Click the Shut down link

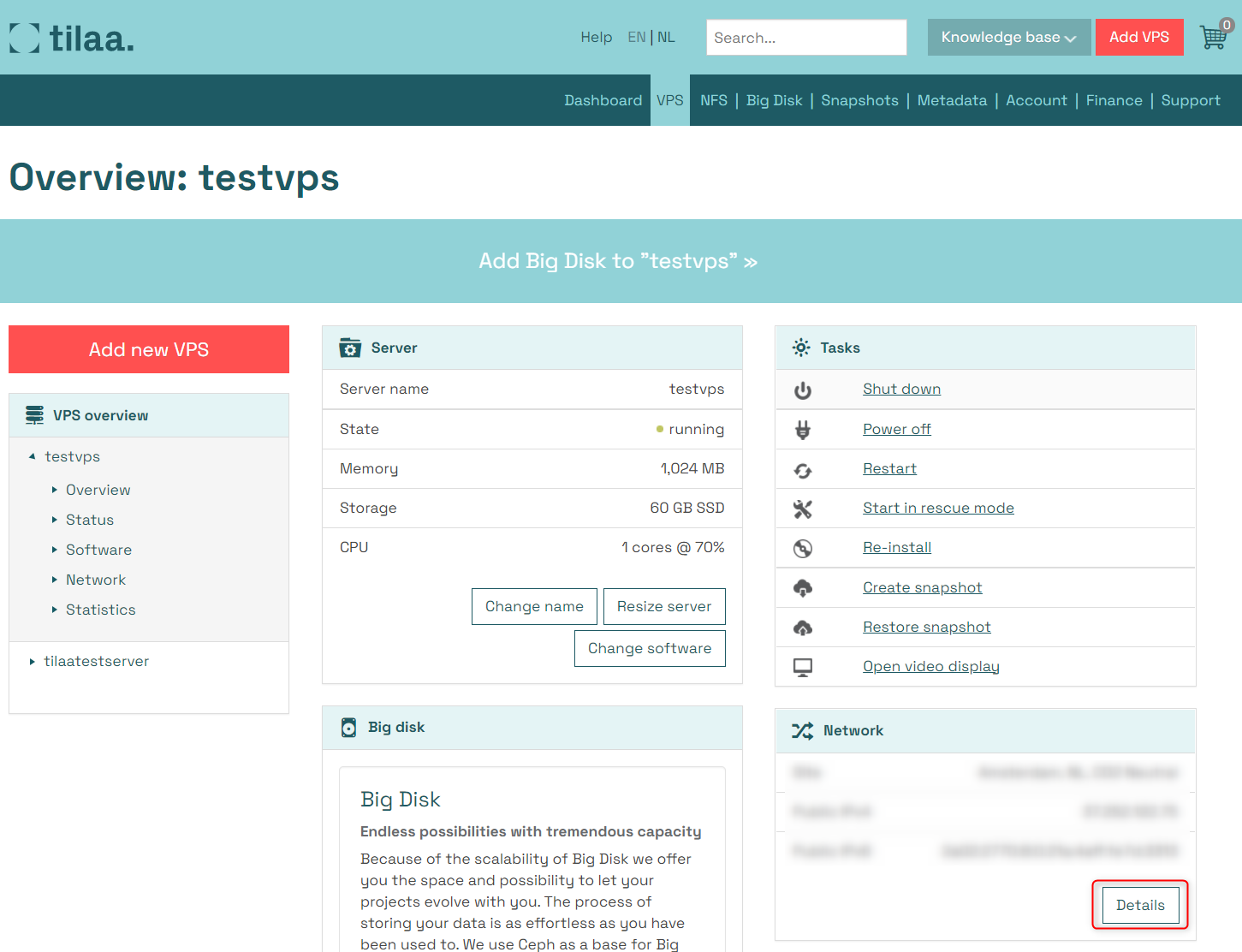(x=901, y=389)
